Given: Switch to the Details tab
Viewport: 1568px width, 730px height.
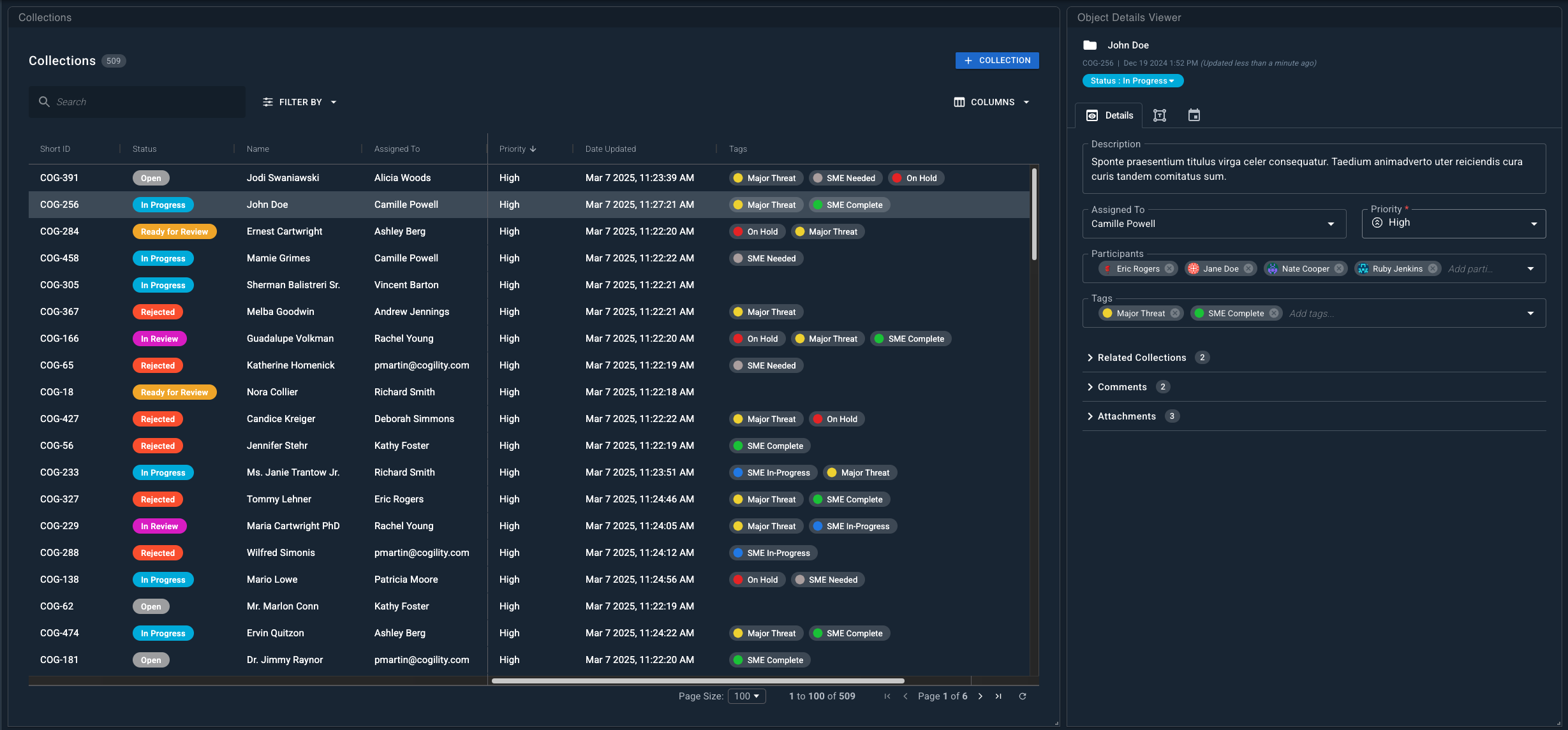Looking at the screenshot, I should (x=1110, y=115).
